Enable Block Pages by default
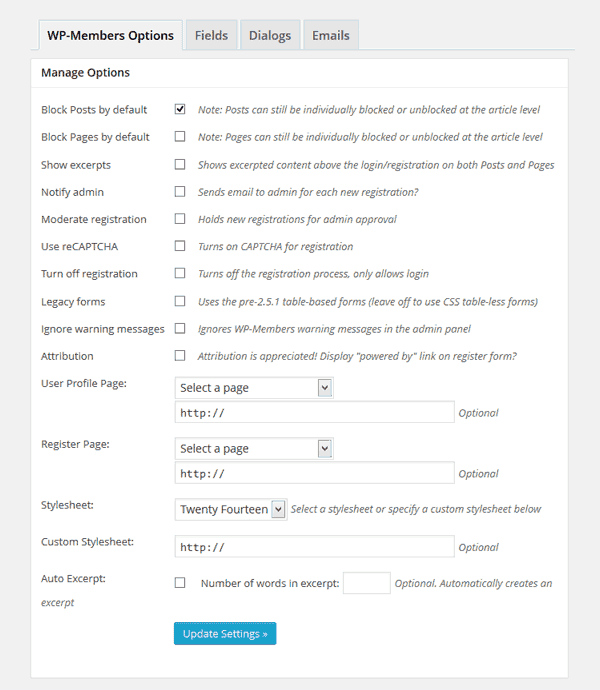The width and height of the screenshot is (600, 690). [180, 136]
